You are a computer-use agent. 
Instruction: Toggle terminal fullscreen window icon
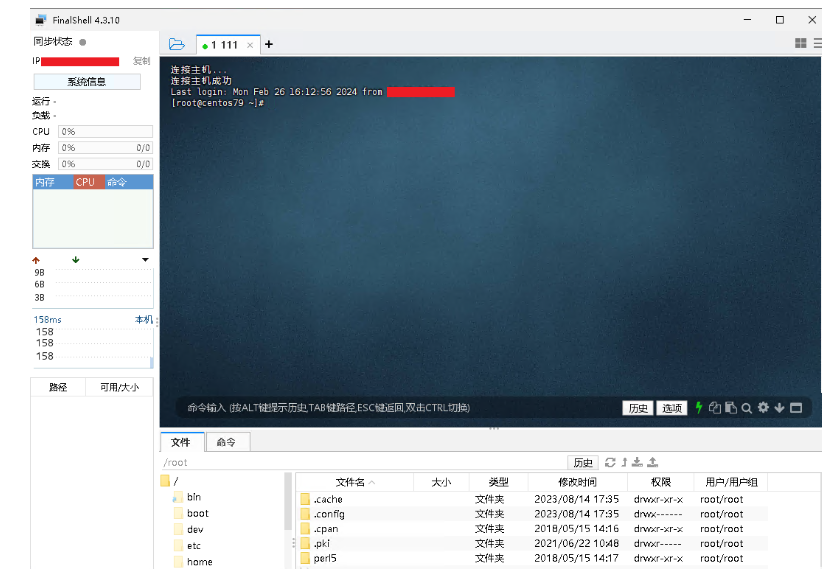coord(796,408)
